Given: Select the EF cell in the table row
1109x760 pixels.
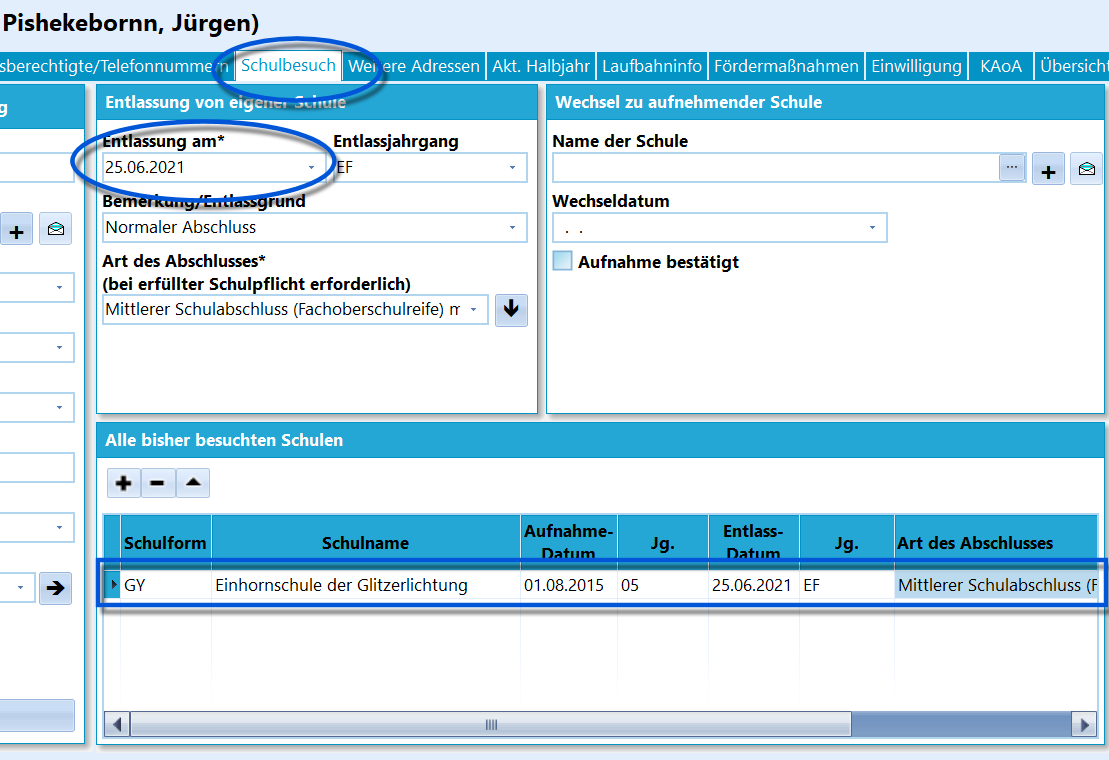Looking at the screenshot, I should 847,585.
